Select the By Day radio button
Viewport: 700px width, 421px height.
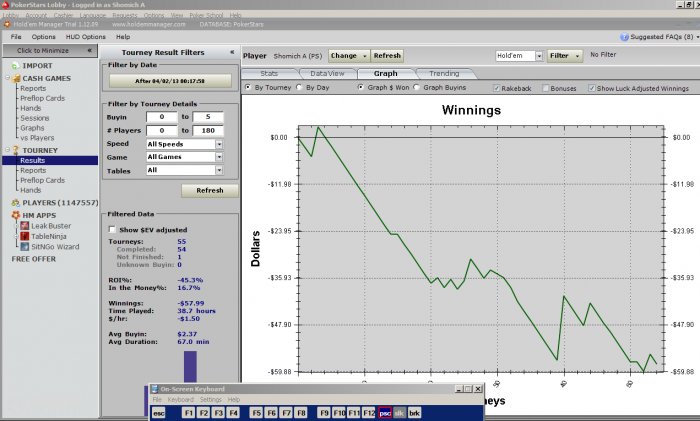300,88
